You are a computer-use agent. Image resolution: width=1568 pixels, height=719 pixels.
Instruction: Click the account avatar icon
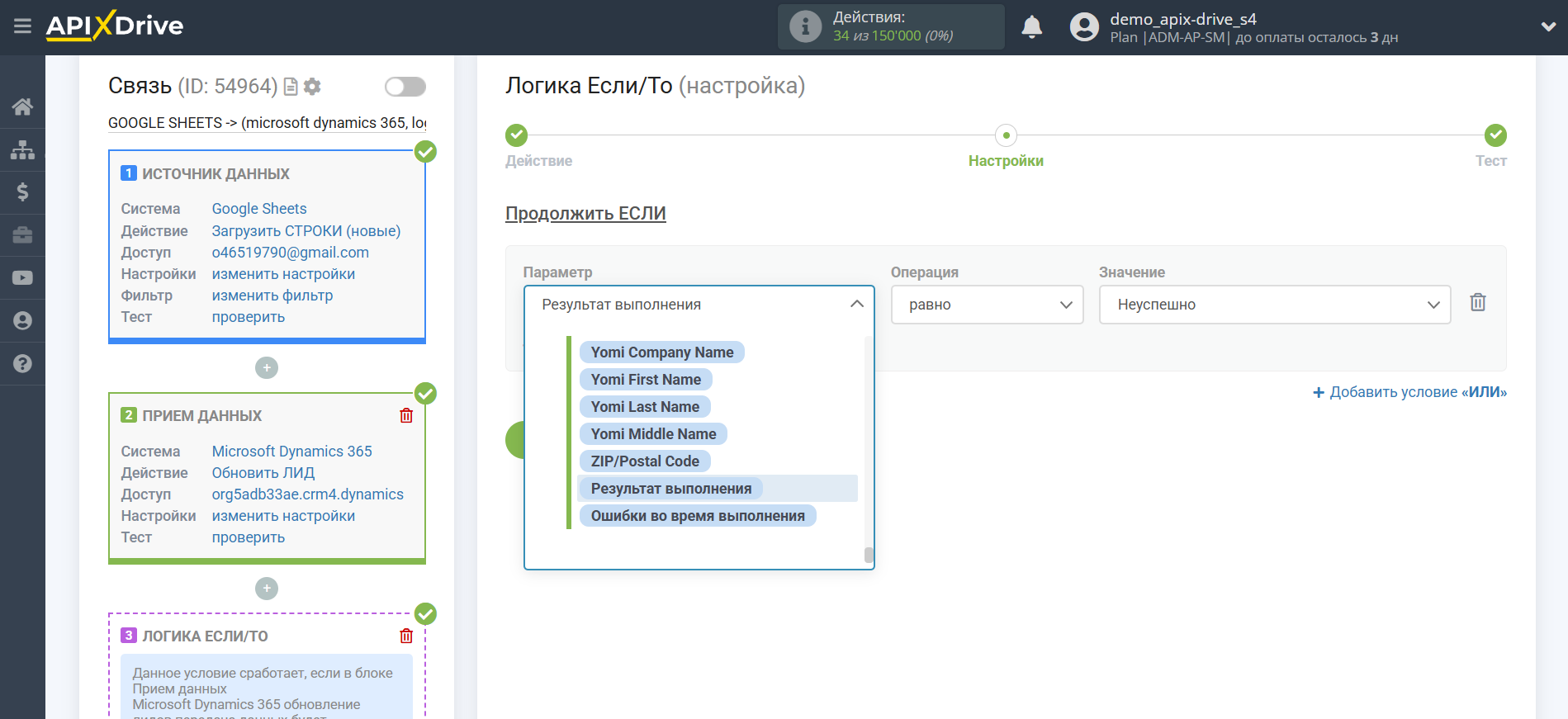(x=1084, y=27)
